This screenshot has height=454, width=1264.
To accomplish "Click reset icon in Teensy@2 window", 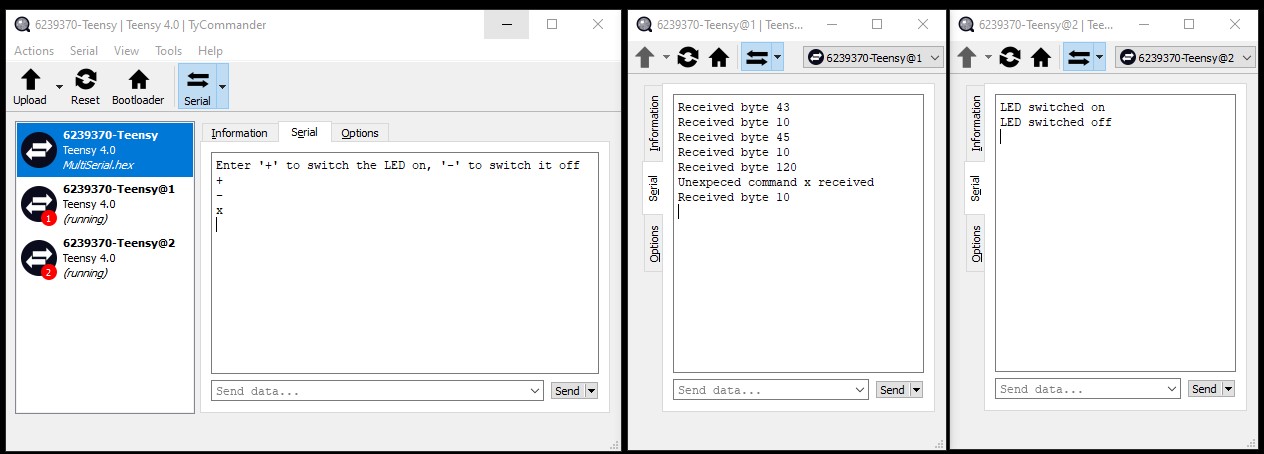I will coord(1010,57).
